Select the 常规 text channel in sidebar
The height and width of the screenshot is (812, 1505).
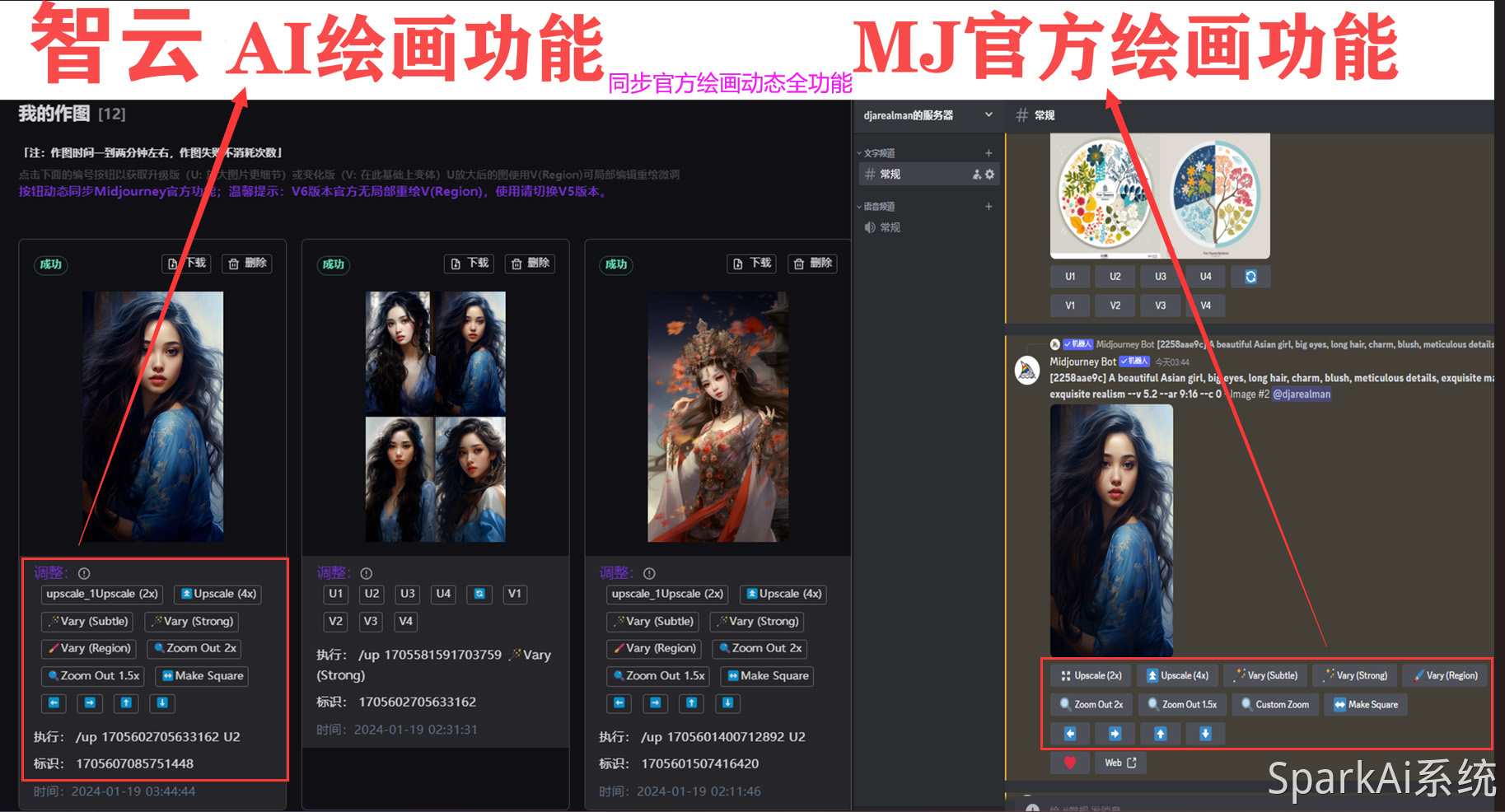[x=890, y=175]
